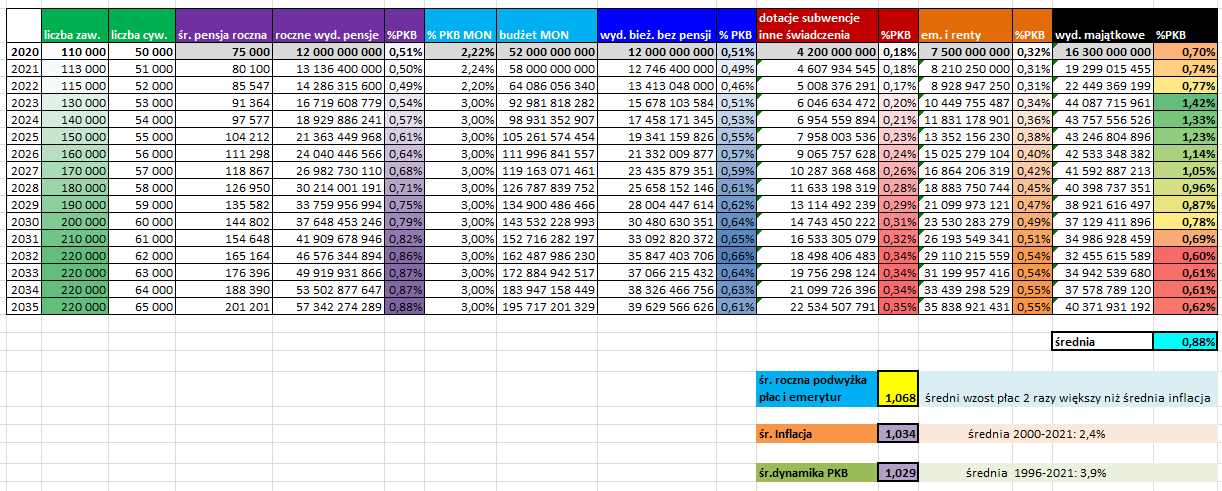1222x491 pixels.
Task: Click the cell containing 195 717 201 329
Action: [545, 306]
